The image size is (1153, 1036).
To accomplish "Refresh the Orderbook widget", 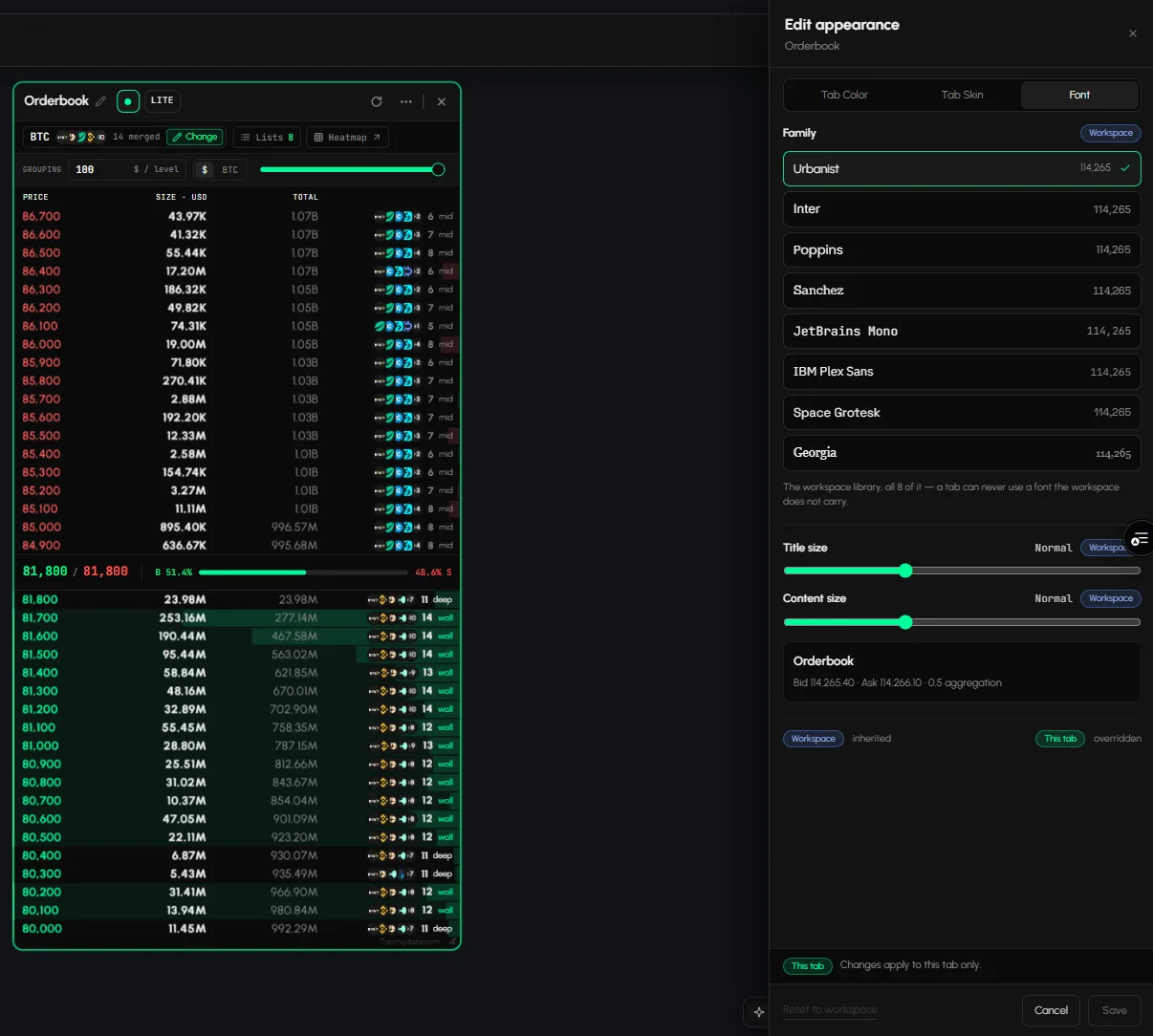I will (377, 101).
